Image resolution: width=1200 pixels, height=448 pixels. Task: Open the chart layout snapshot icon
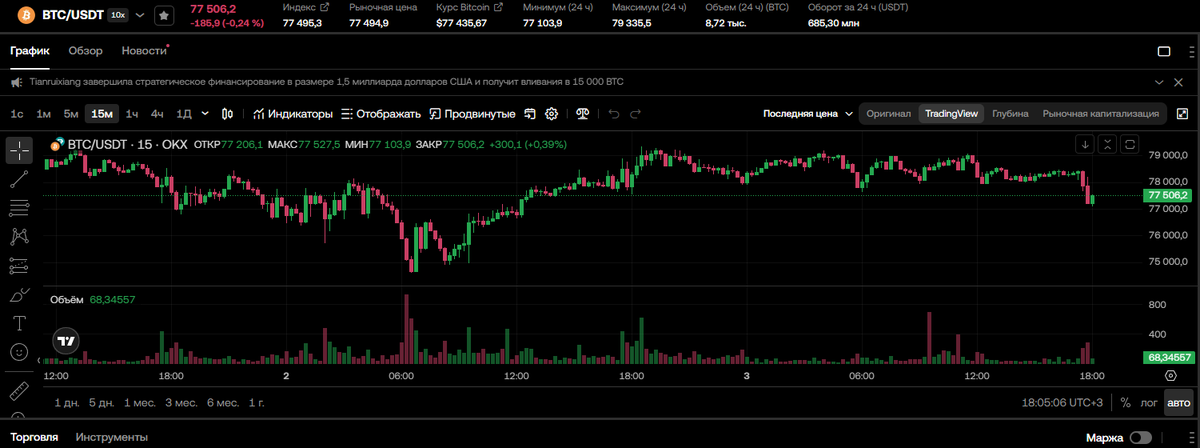click(530, 114)
